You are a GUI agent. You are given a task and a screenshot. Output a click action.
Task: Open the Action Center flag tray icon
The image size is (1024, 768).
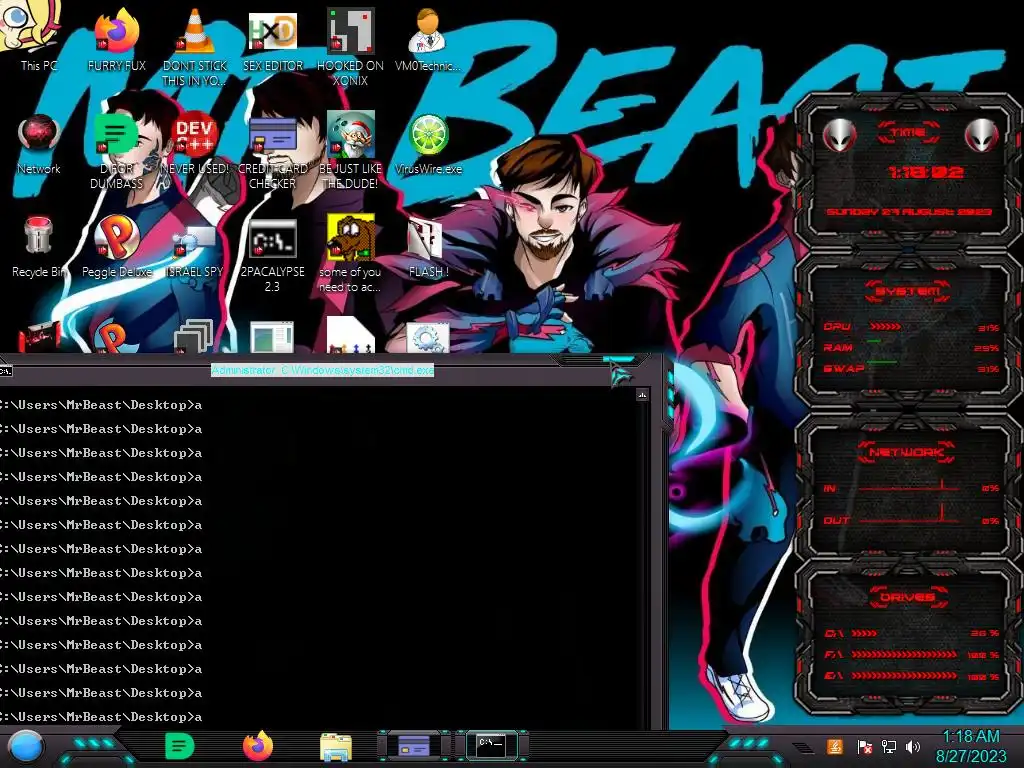pyautogui.click(x=865, y=747)
